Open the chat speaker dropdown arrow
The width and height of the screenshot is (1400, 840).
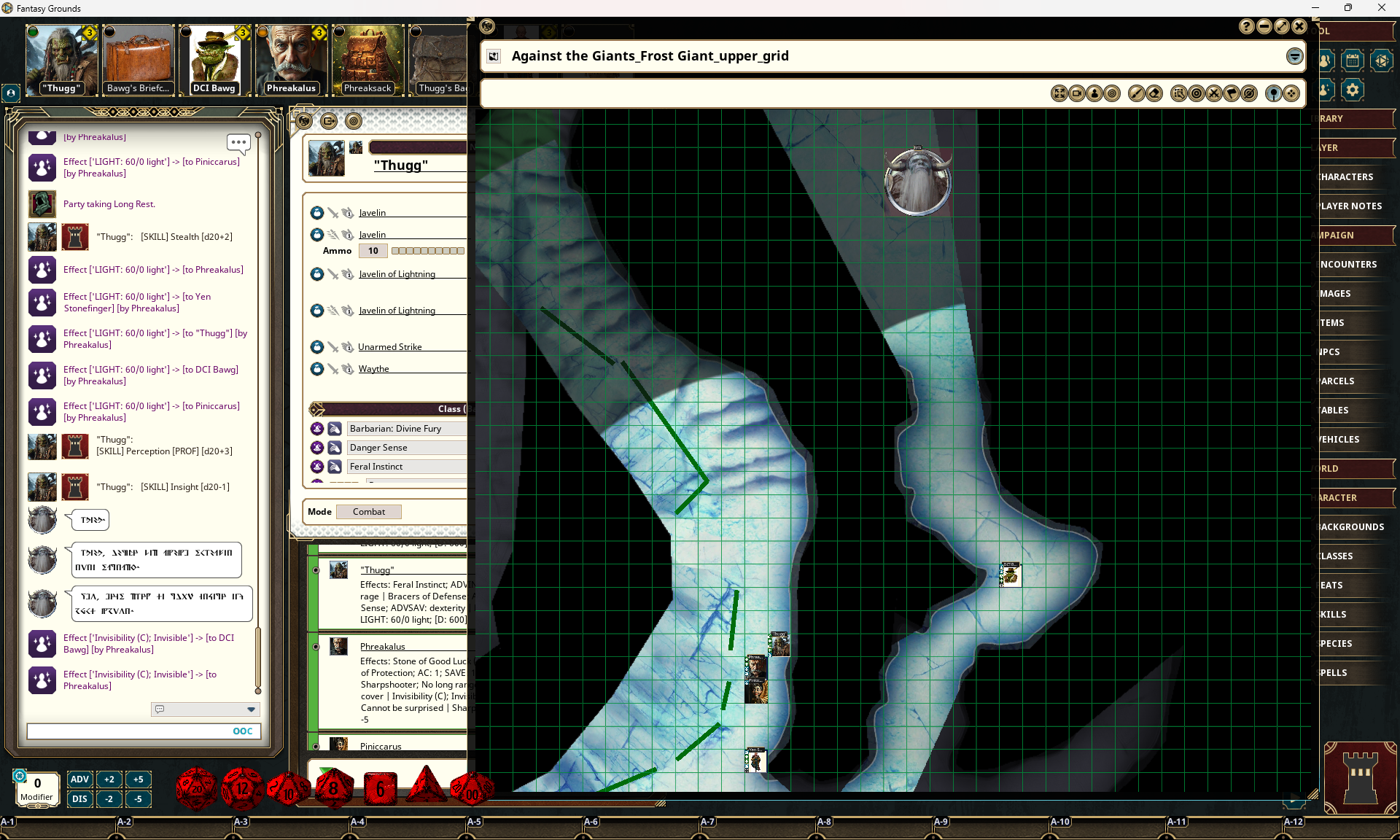(251, 709)
